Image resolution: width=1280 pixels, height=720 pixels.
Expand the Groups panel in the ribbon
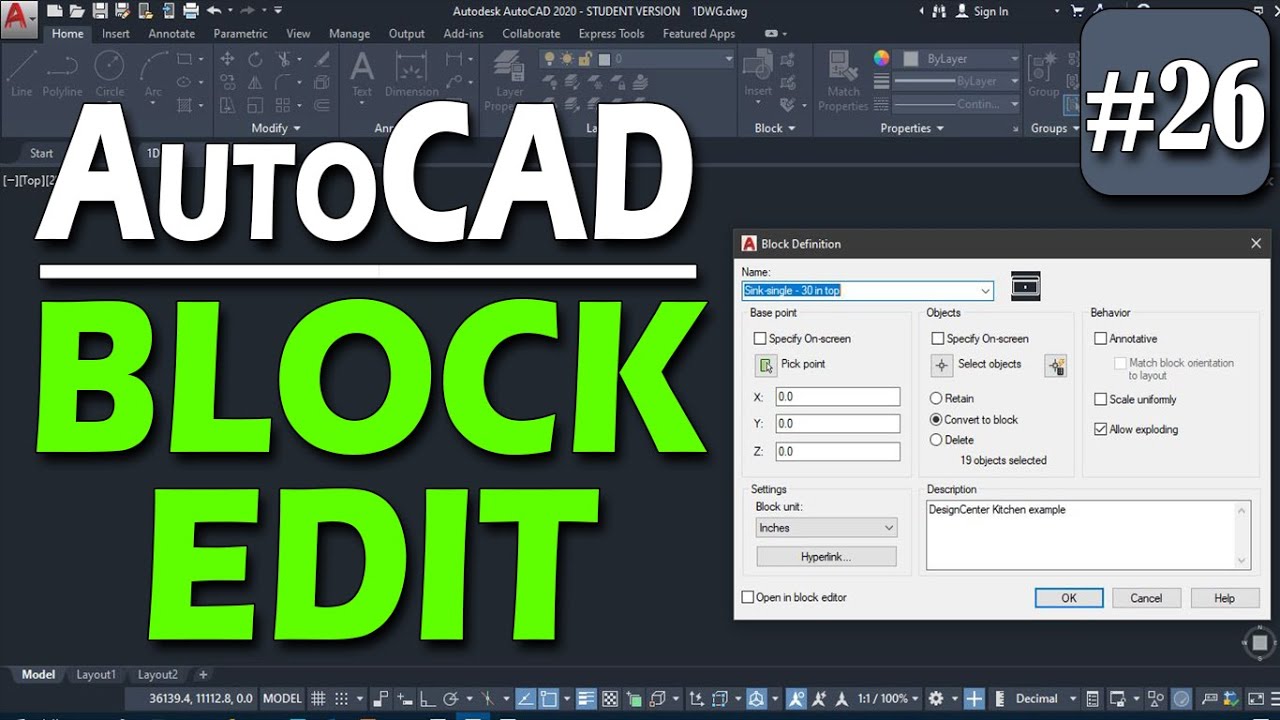(x=1055, y=128)
